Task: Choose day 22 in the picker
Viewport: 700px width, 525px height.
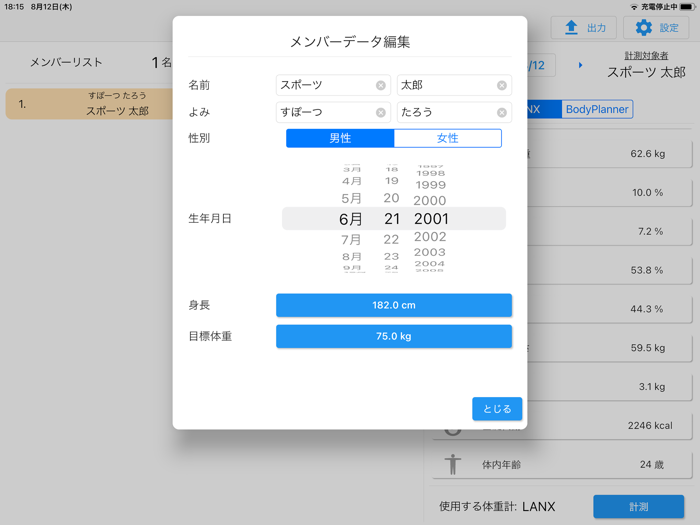Action: point(391,240)
